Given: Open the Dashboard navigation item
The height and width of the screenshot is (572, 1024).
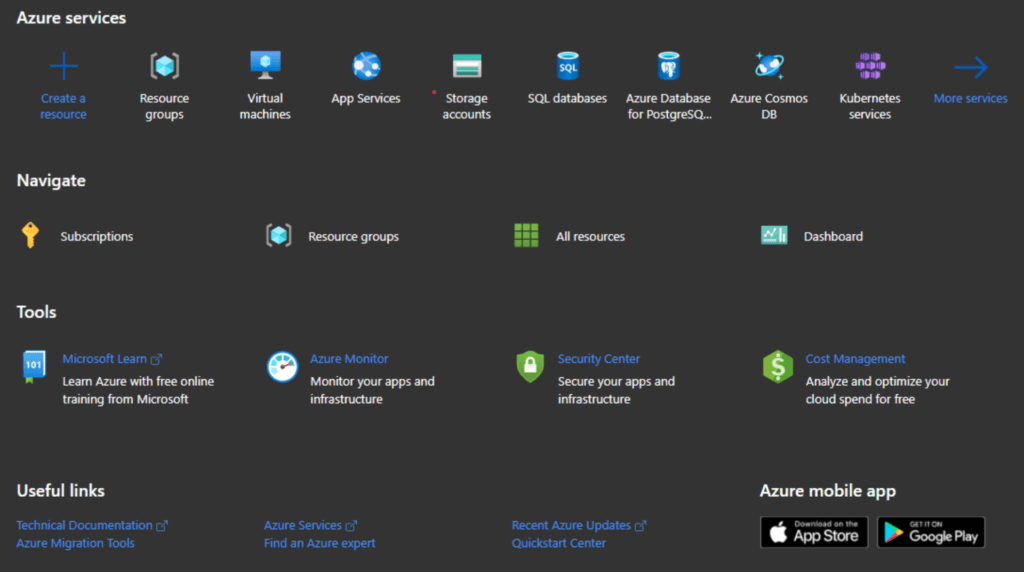Looking at the screenshot, I should click(832, 237).
